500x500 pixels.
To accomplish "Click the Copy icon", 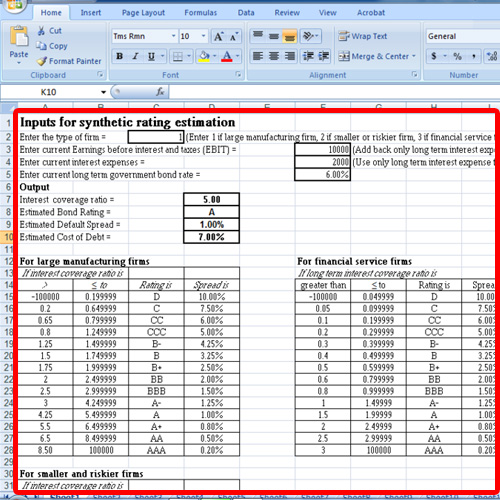I will pos(41,46).
